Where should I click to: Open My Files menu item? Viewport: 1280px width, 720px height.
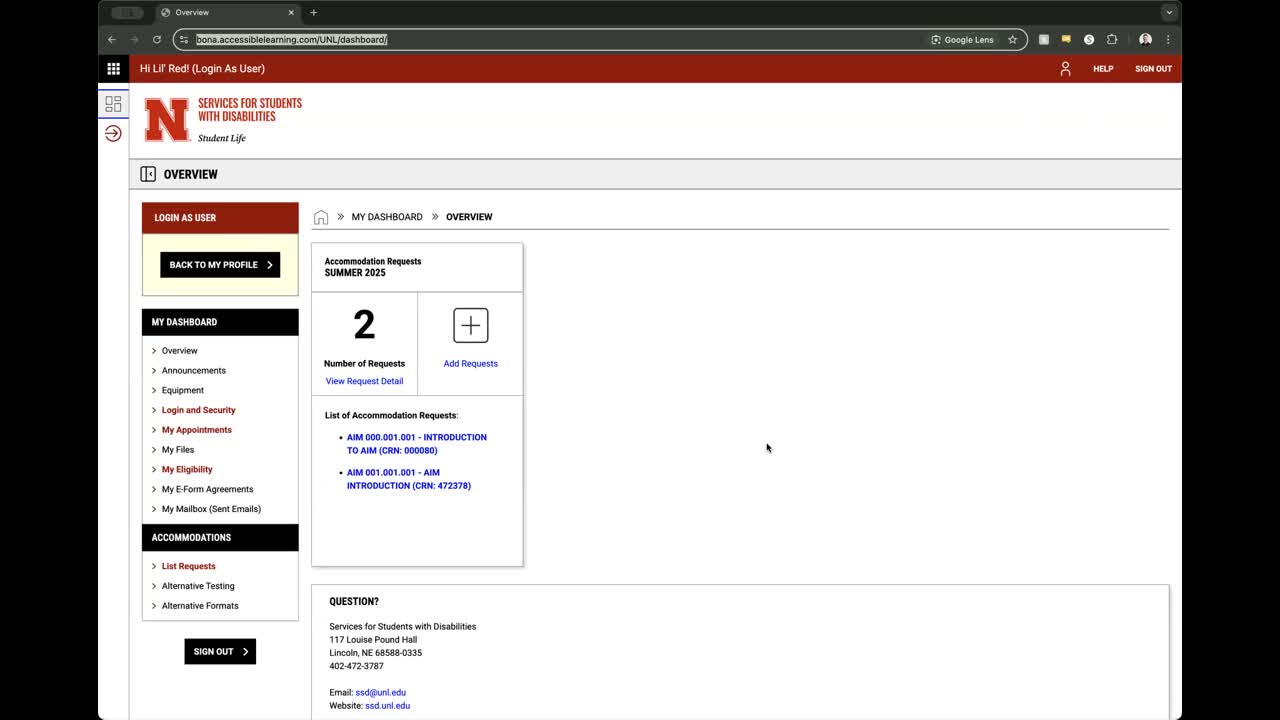pos(178,450)
